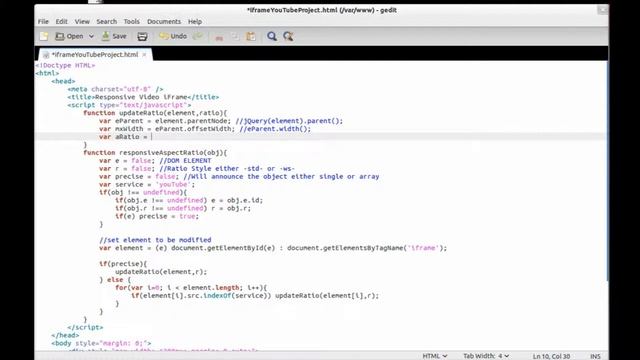Click the 'function responsiveAspectRatio(obj){' line
The width and height of the screenshot is (640, 360).
click(155, 153)
